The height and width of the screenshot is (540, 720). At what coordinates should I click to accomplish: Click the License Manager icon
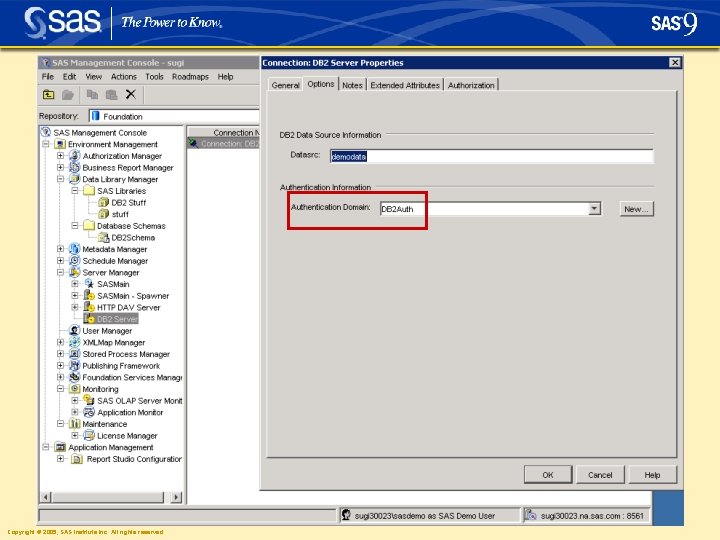click(89, 435)
